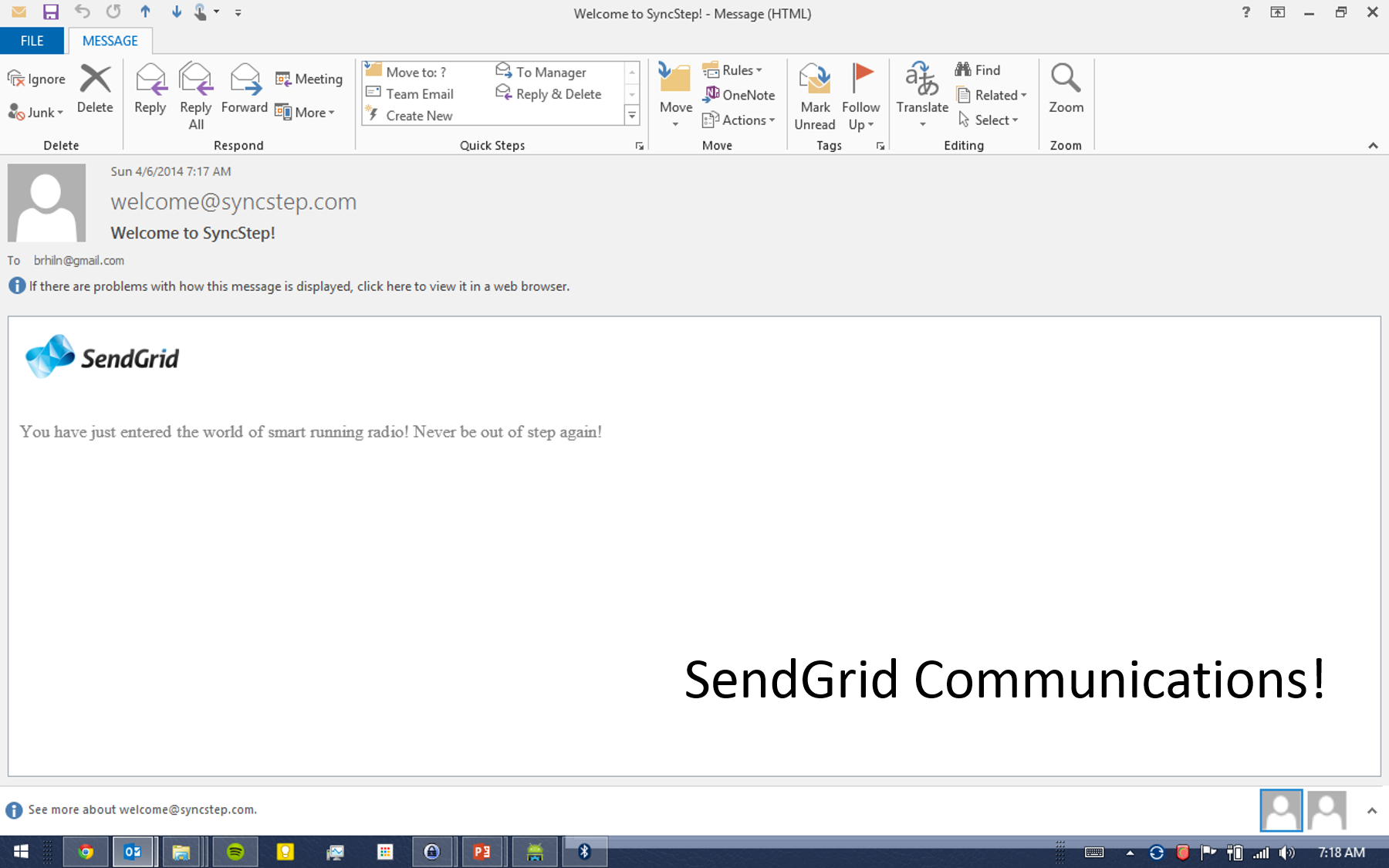Open Google Chrome from the taskbar
This screenshot has width=1389, height=868.
[86, 852]
